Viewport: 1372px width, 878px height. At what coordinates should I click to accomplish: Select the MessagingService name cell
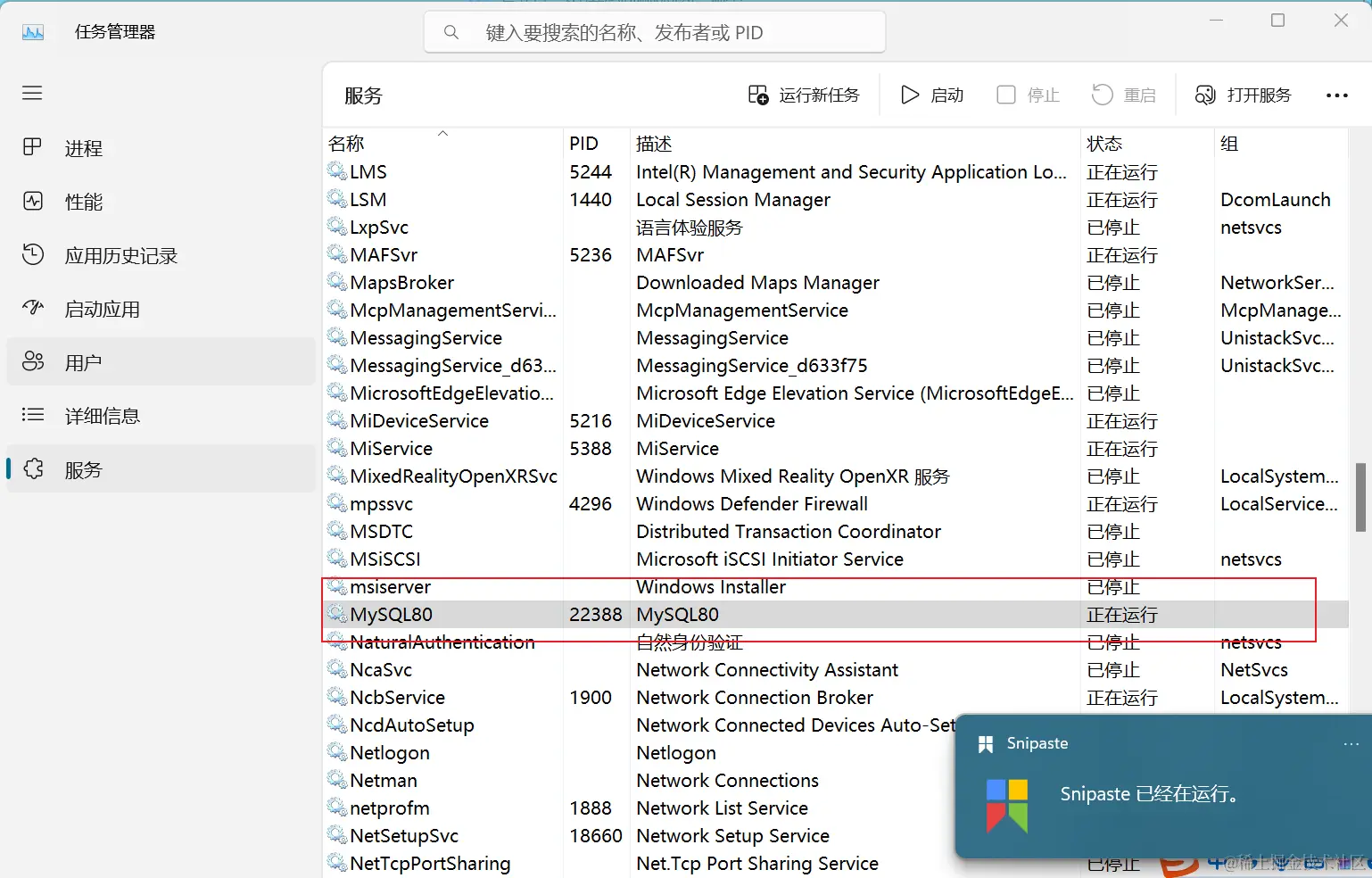[426, 338]
